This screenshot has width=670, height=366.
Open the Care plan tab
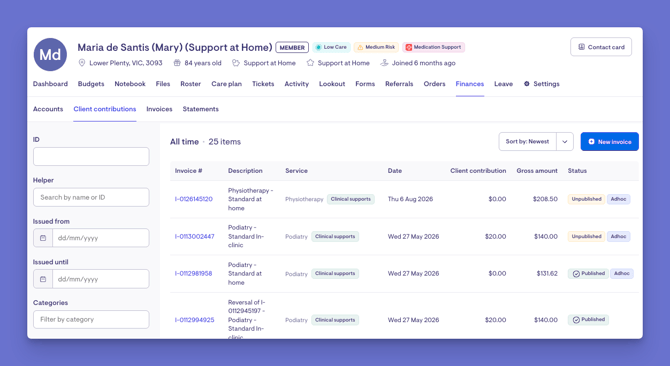pos(226,84)
